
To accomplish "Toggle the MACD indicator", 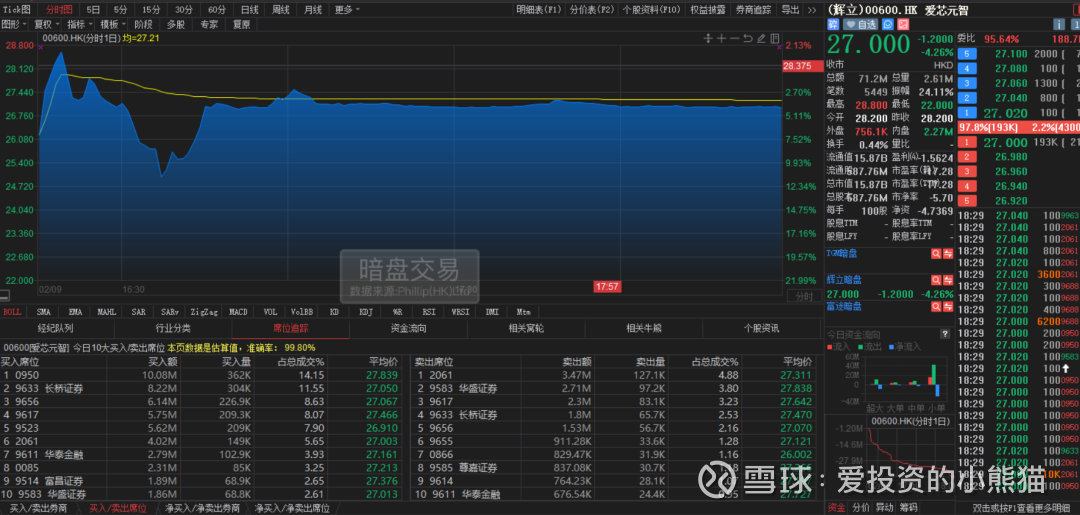I will tap(238, 312).
